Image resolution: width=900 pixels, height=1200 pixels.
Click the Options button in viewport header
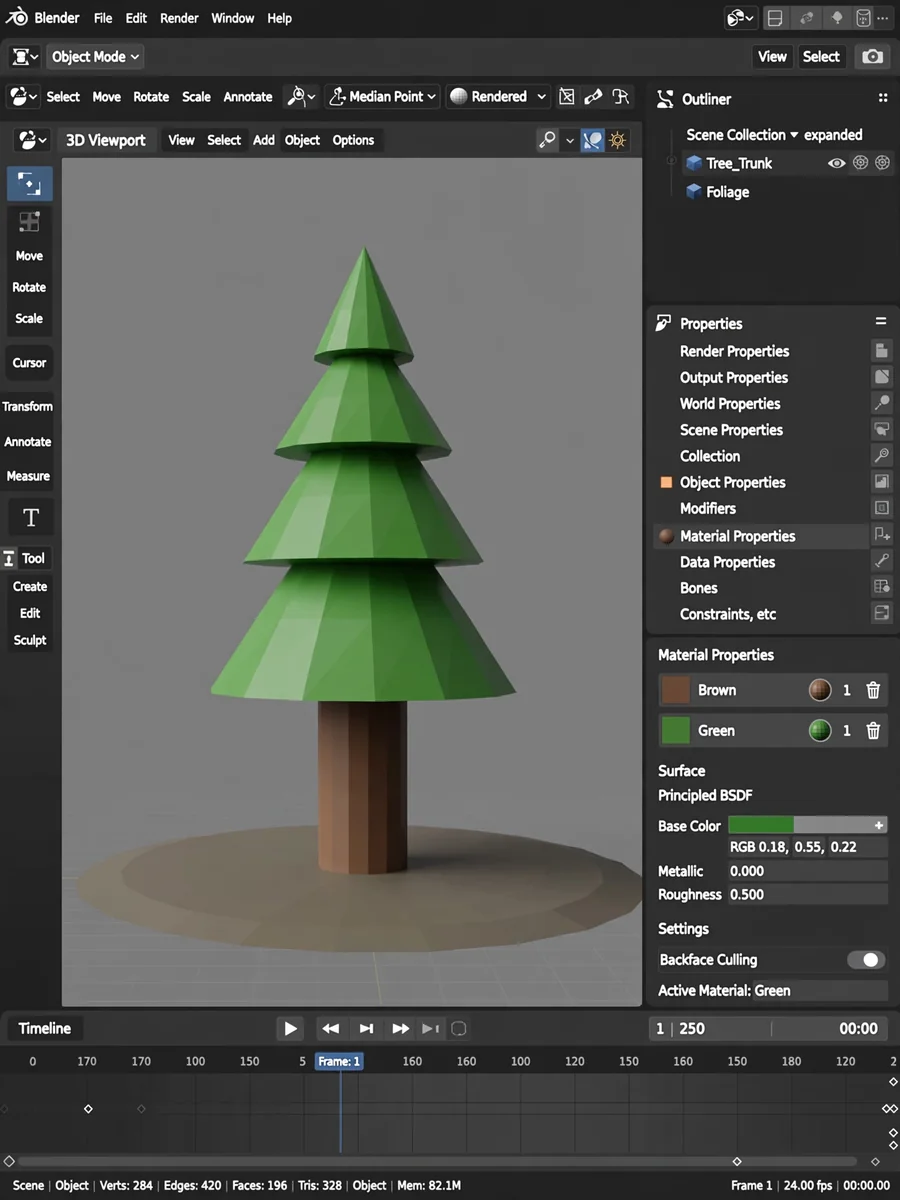pyautogui.click(x=353, y=140)
